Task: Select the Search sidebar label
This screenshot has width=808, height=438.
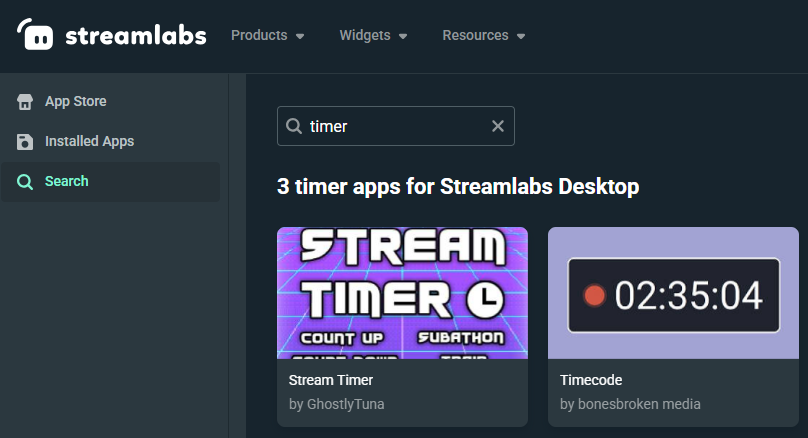Action: pos(67,182)
